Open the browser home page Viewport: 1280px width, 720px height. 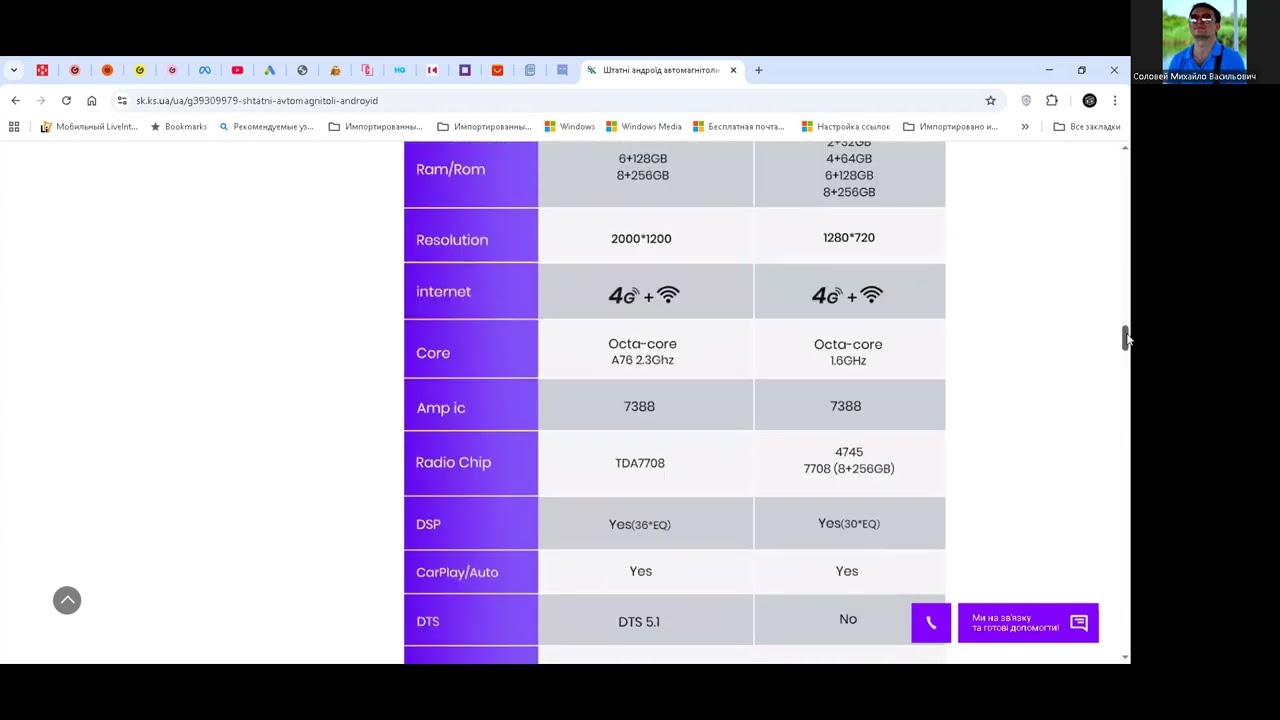point(92,100)
